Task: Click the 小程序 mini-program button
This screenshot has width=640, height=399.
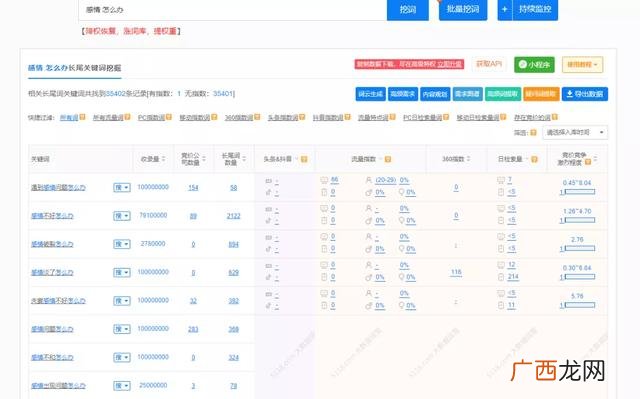Action: 534,64
